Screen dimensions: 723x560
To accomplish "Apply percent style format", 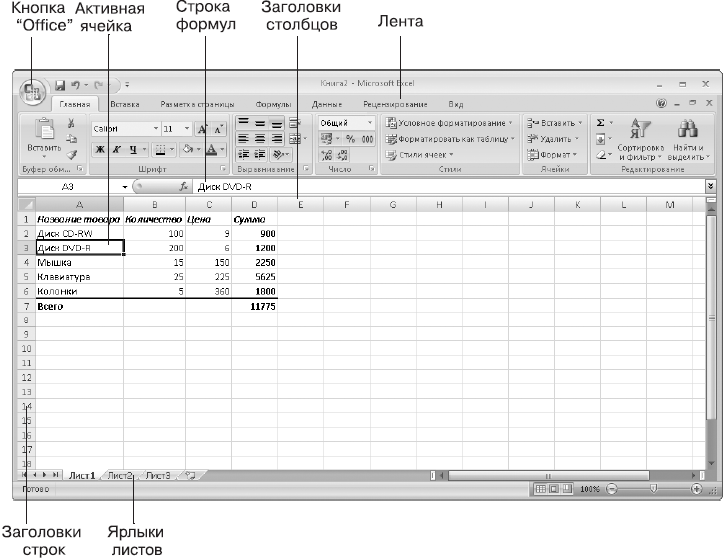I will click(x=350, y=139).
